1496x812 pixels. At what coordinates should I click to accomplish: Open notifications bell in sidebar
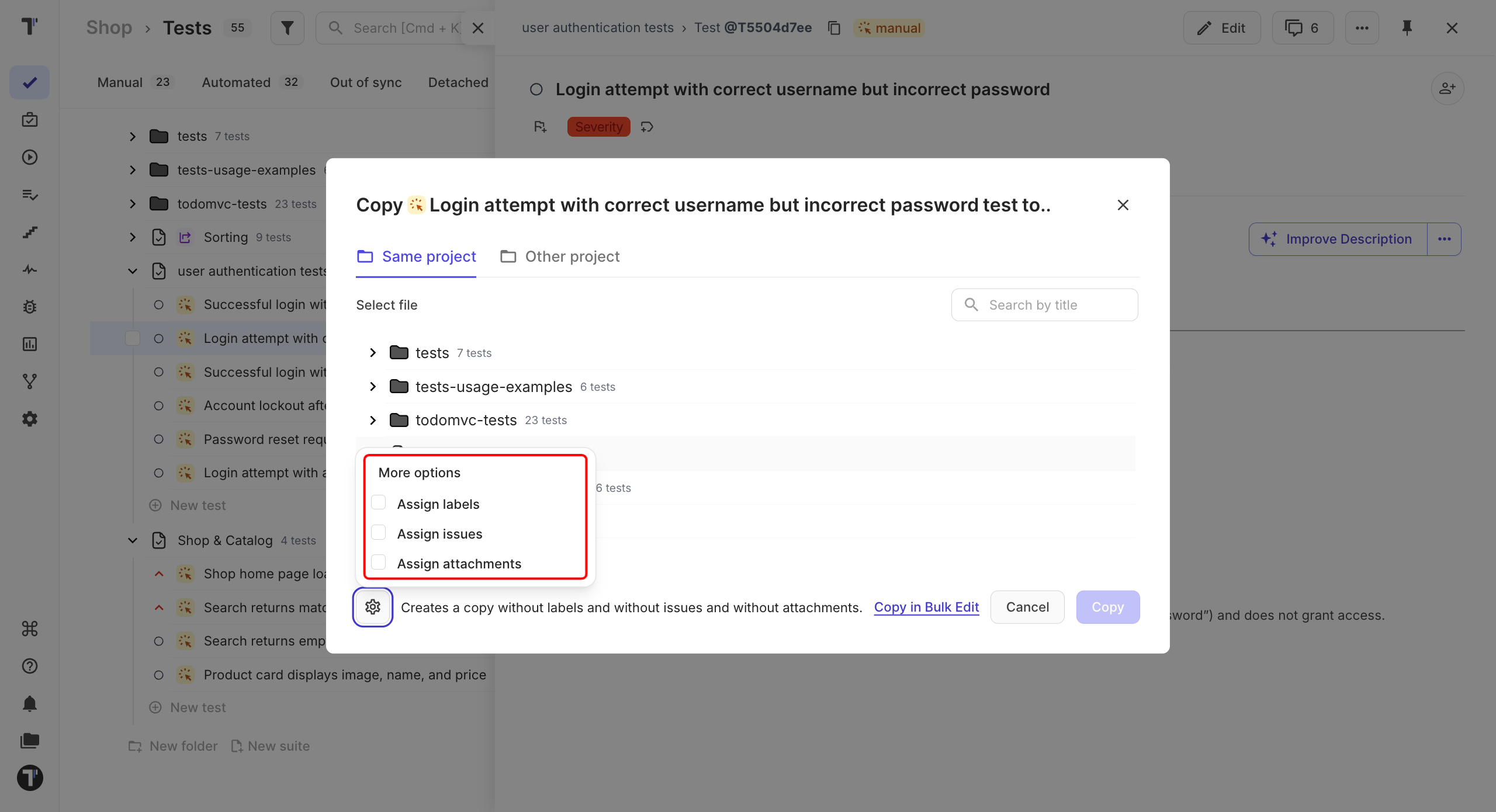coord(30,703)
